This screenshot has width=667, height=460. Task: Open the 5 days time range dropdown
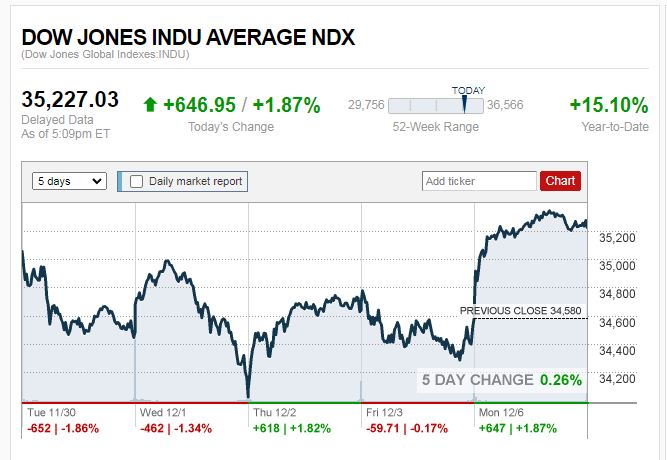pos(69,181)
